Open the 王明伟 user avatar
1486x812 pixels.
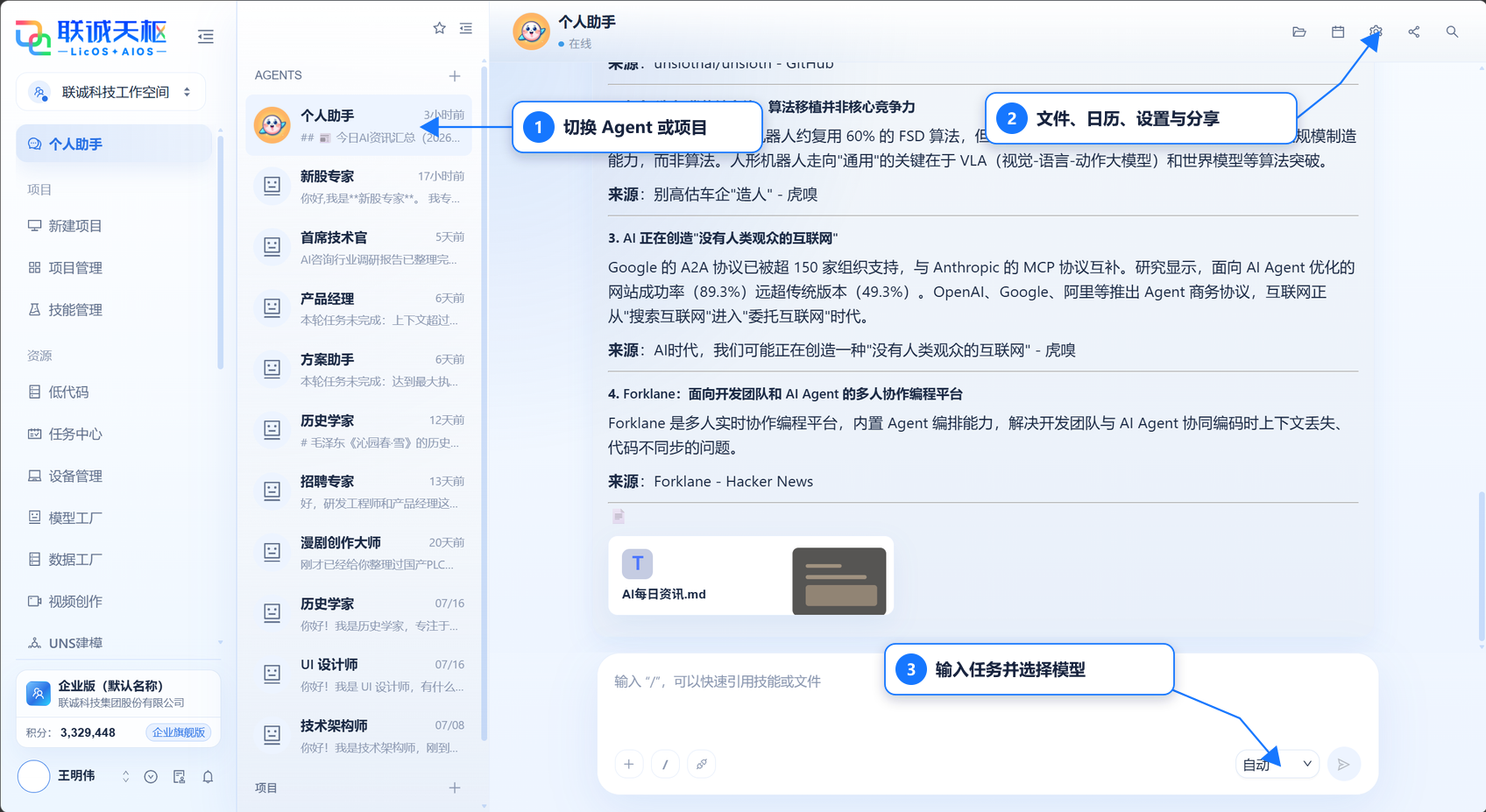(34, 776)
